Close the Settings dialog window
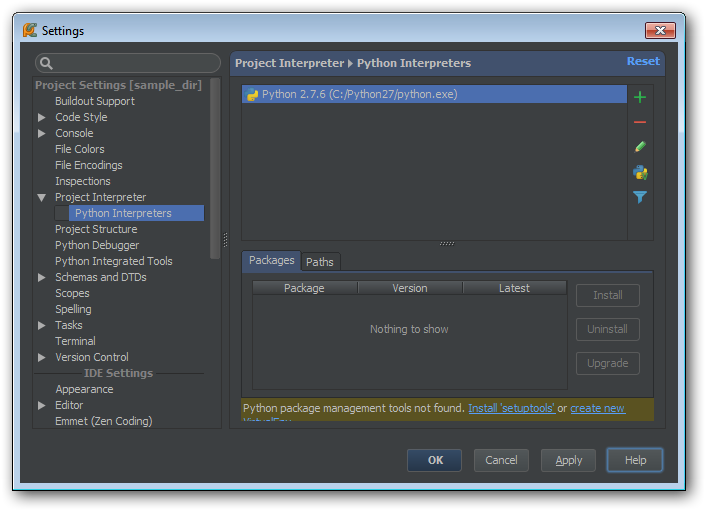This screenshot has height=511, width=706. (x=661, y=30)
